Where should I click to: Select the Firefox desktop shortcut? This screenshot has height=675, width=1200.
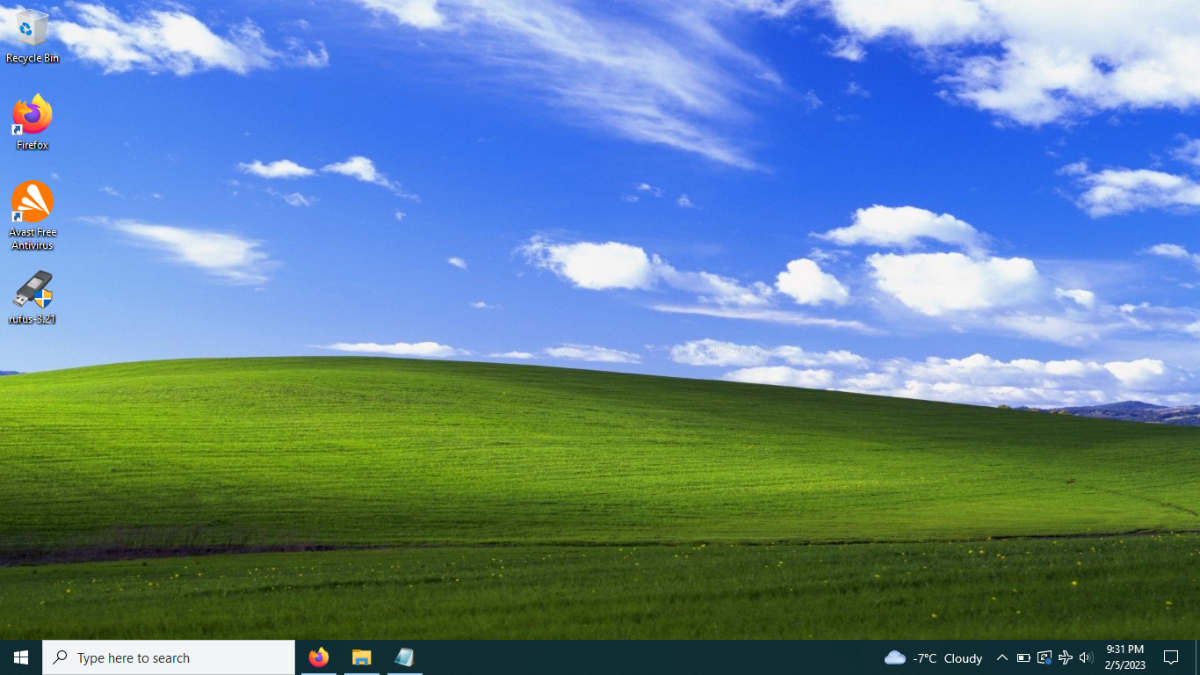click(32, 123)
